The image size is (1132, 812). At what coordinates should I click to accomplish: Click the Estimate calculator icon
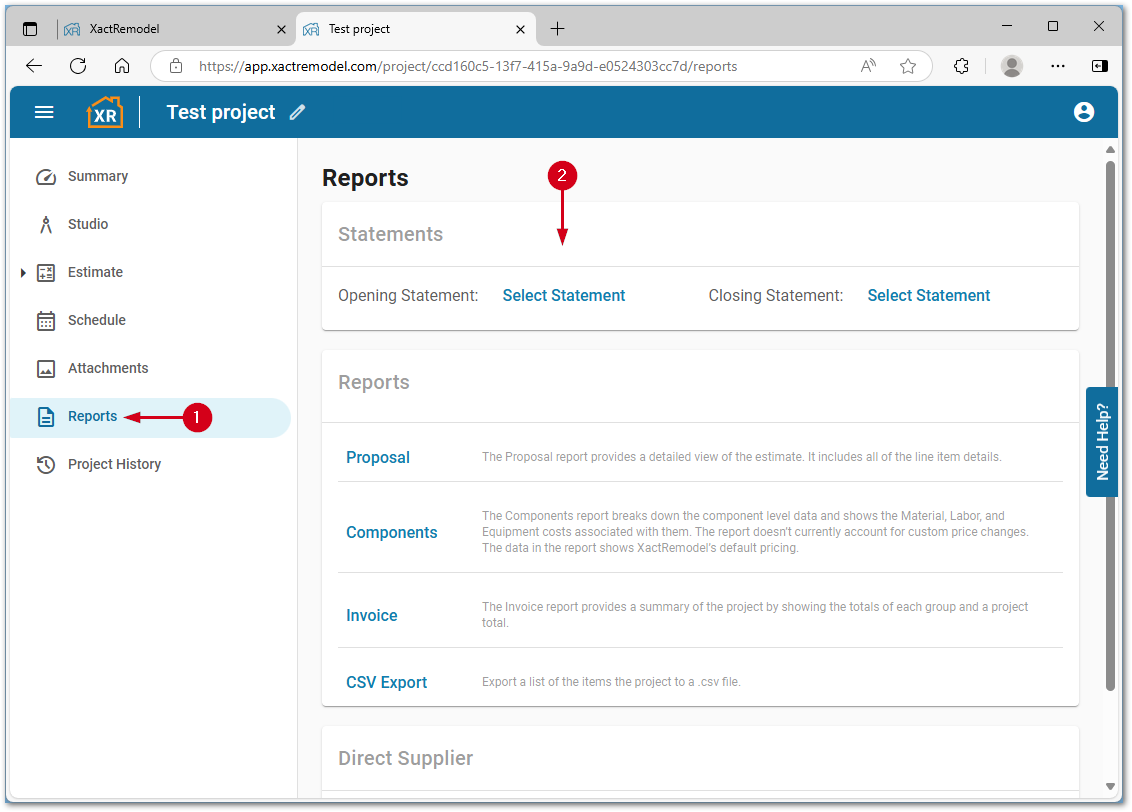pyautogui.click(x=45, y=273)
